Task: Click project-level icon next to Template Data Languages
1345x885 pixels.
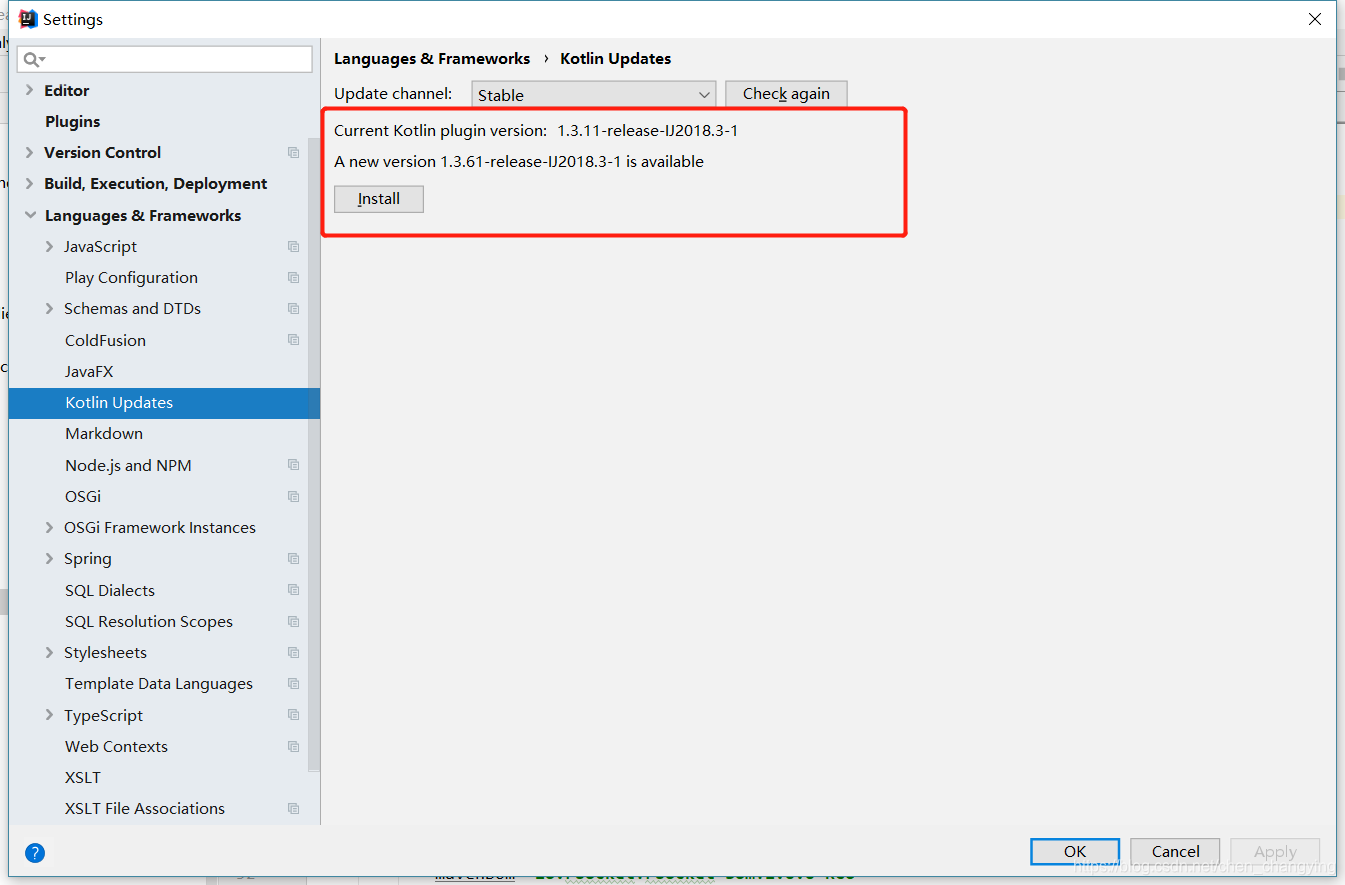Action: (293, 684)
